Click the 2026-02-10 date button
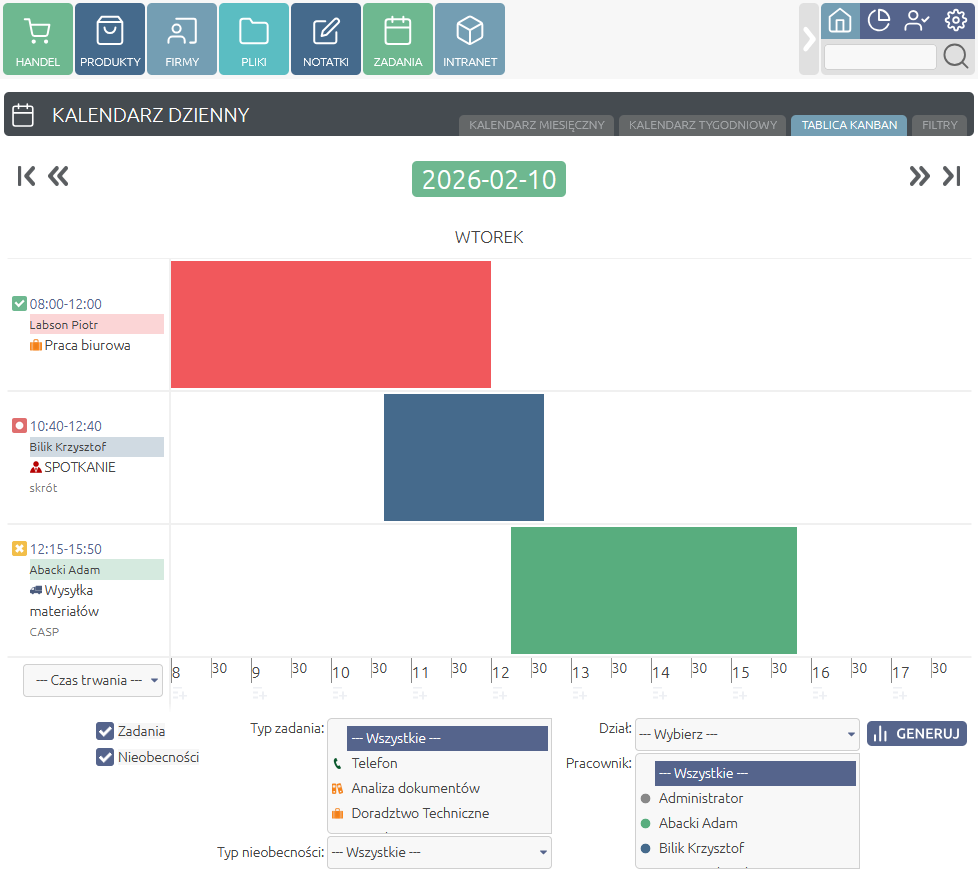This screenshot has height=871, width=978. pos(489,179)
